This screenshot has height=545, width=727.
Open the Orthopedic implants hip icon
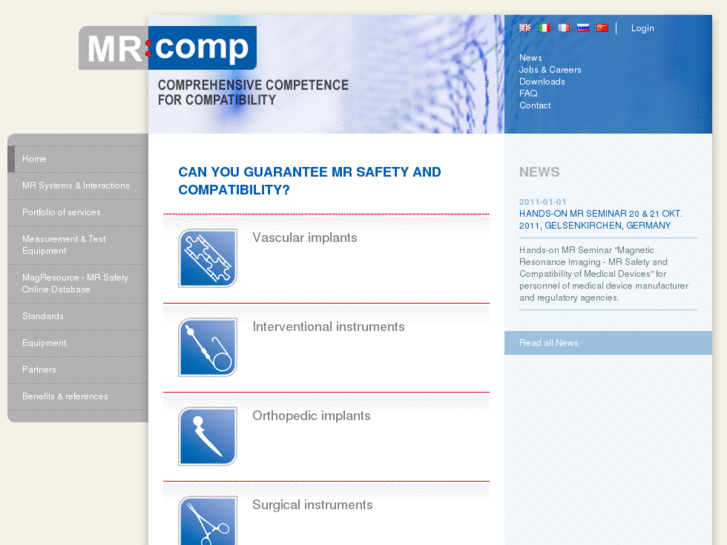(x=208, y=436)
